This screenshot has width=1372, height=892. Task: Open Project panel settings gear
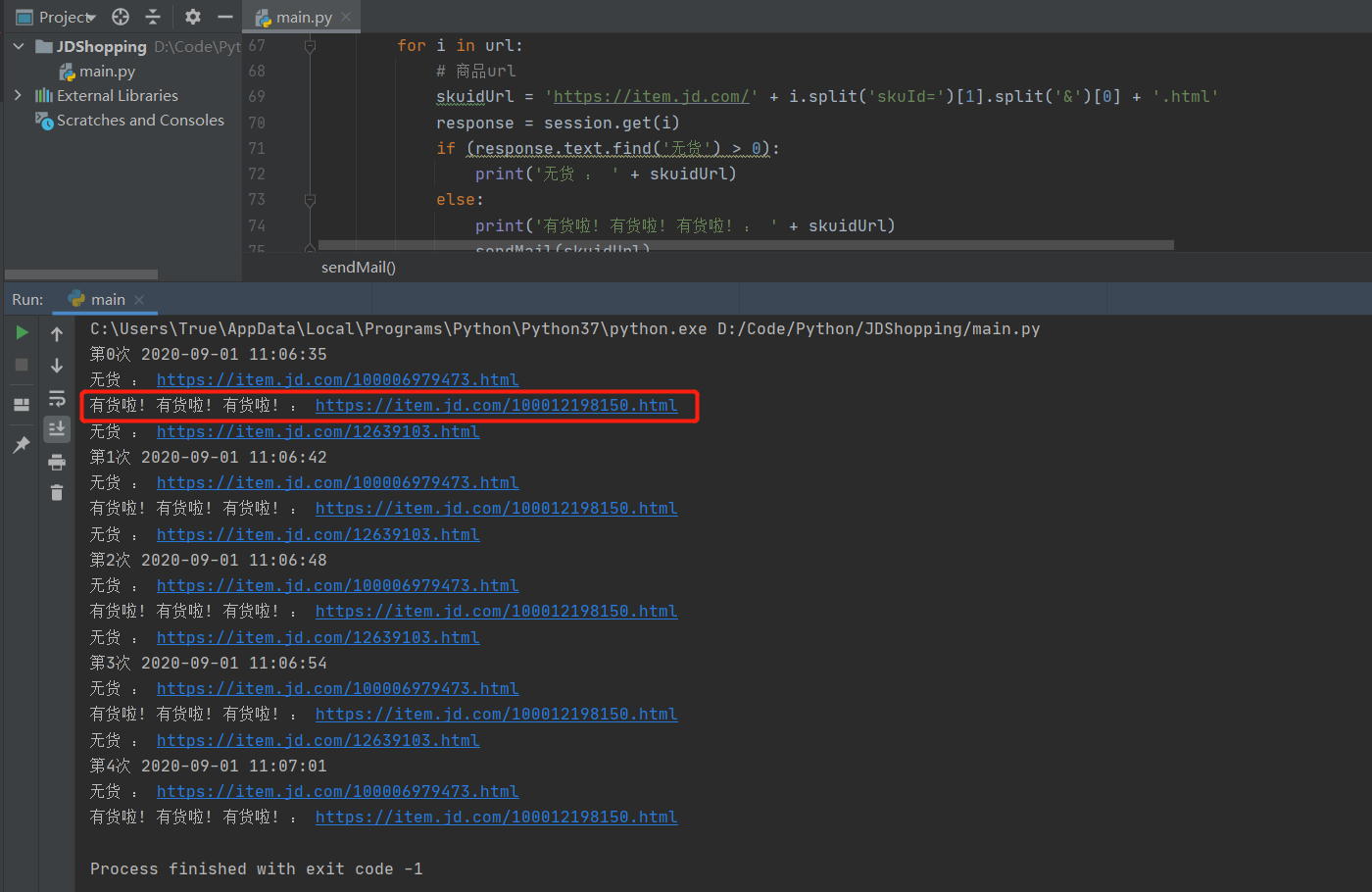[x=193, y=17]
